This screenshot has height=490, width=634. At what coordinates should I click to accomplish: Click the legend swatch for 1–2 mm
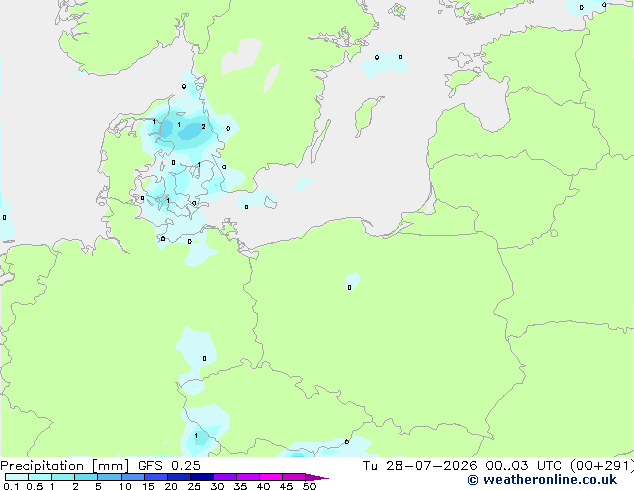63,477
